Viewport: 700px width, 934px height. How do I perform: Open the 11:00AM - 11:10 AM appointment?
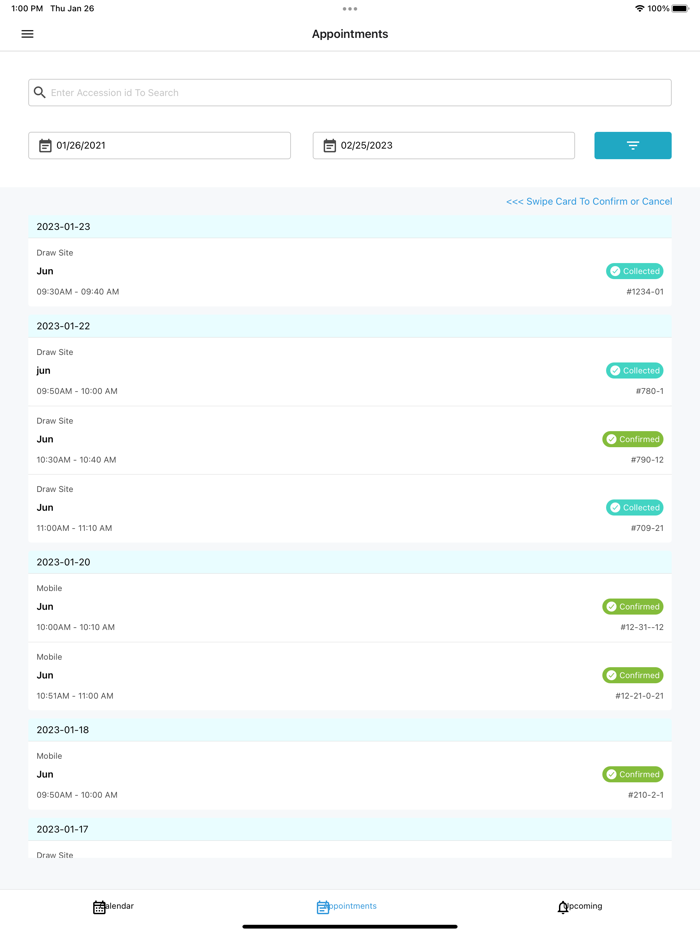coord(350,509)
